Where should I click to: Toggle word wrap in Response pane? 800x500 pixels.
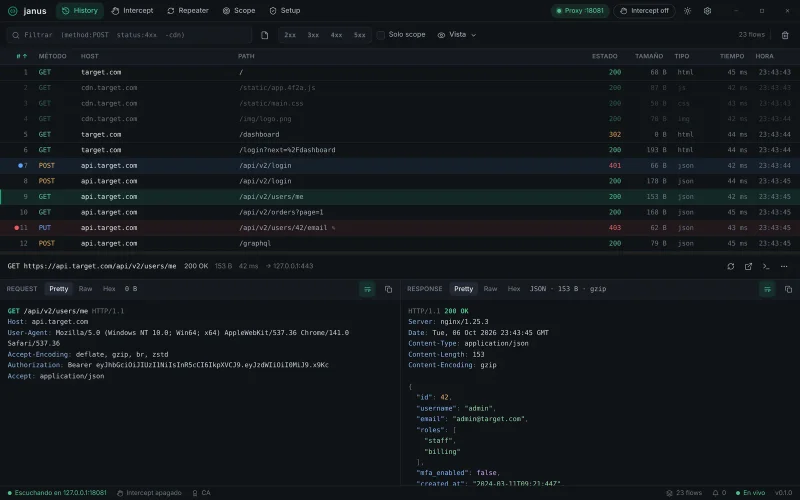767,289
